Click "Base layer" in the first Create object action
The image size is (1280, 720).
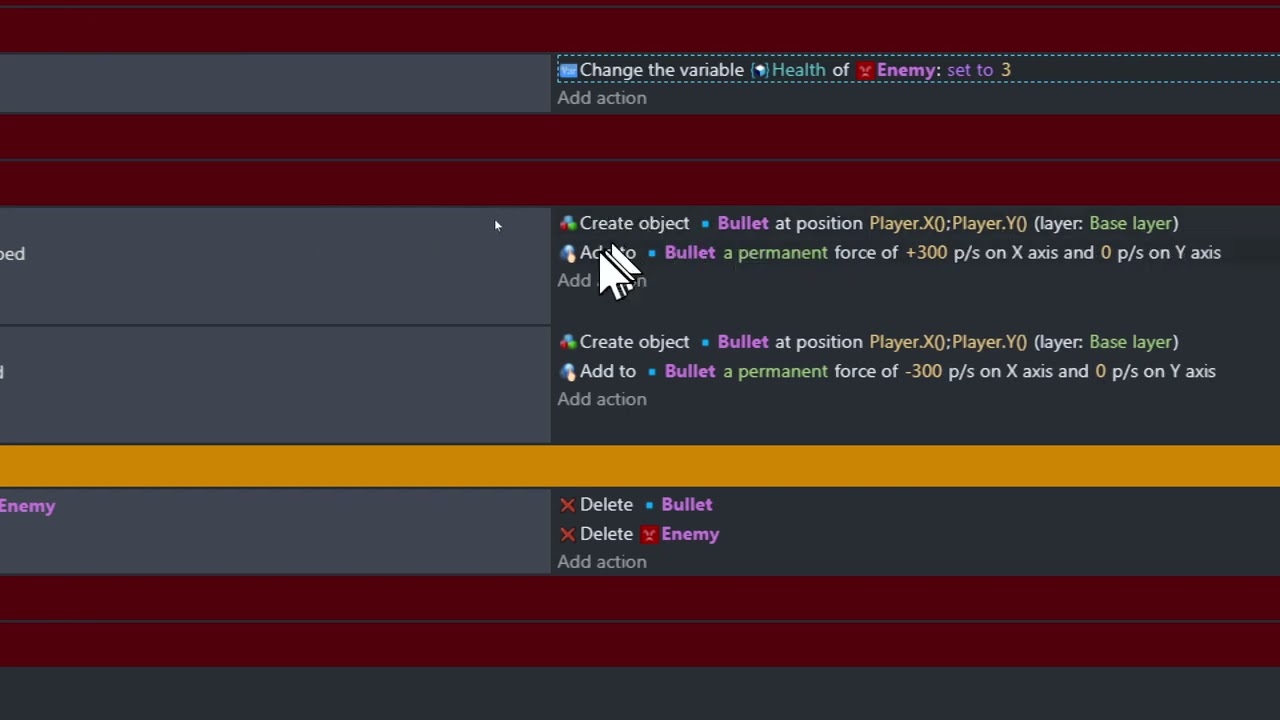(x=1133, y=223)
